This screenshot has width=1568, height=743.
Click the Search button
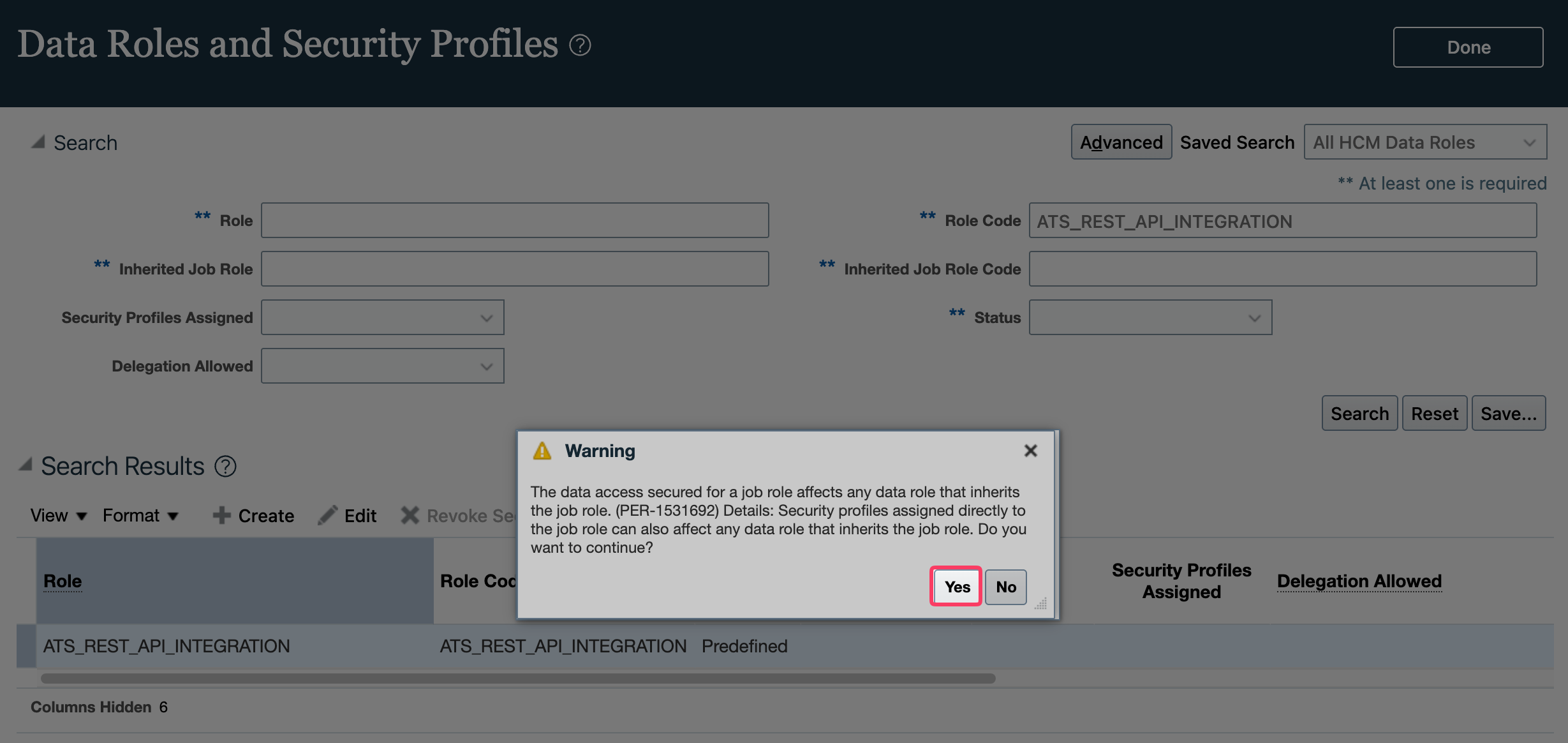tap(1359, 414)
